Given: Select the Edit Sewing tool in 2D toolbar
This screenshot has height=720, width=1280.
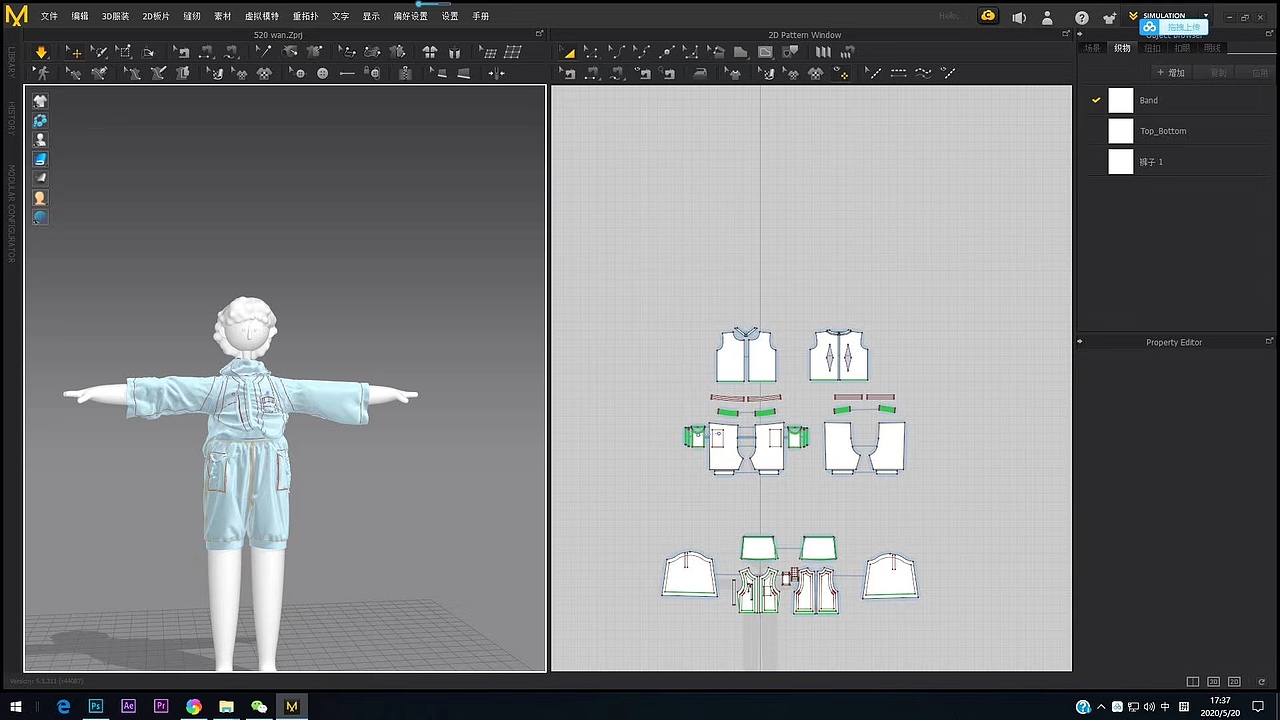Looking at the screenshot, I should (x=569, y=73).
